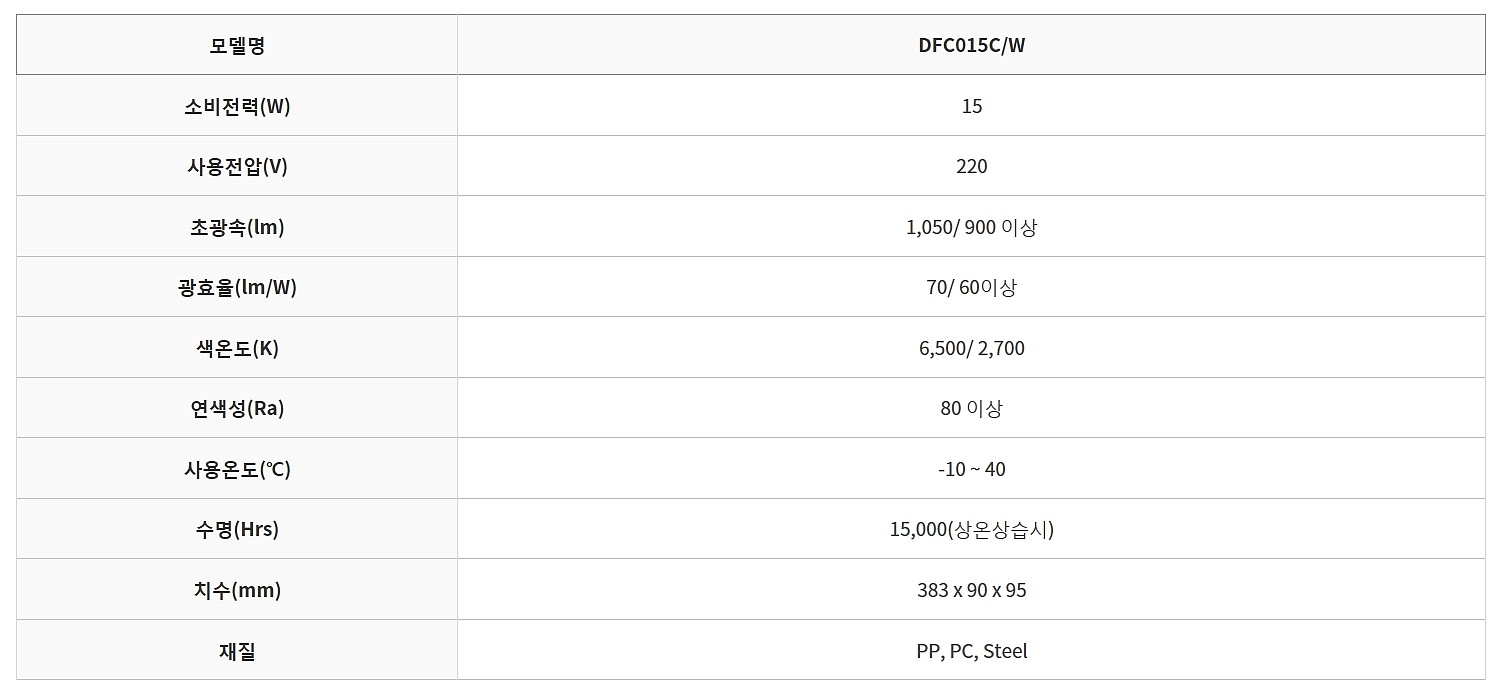
Task: Click the 색온도(K) row label
Action: tap(237, 348)
